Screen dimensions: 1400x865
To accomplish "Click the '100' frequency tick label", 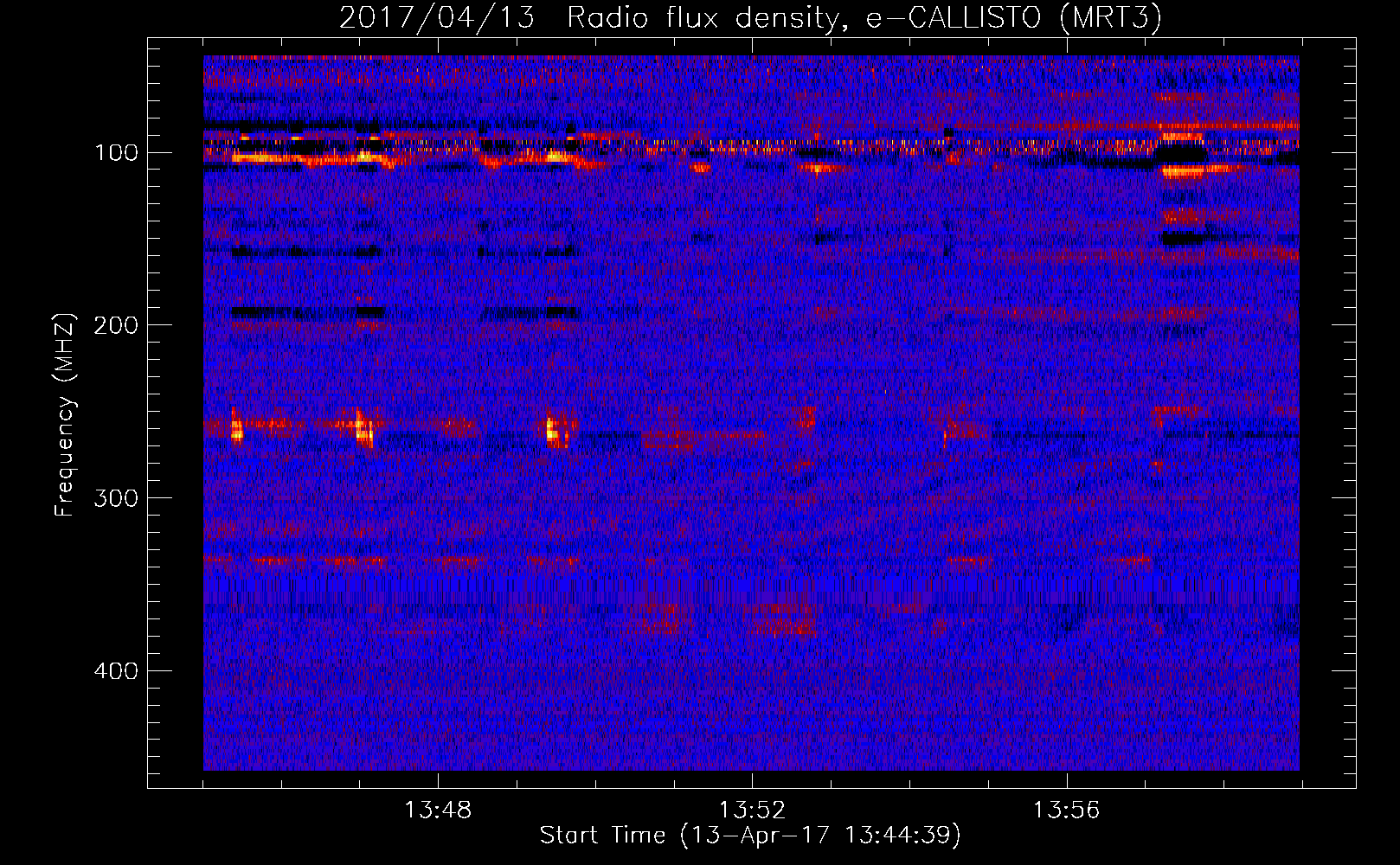I will (x=116, y=153).
